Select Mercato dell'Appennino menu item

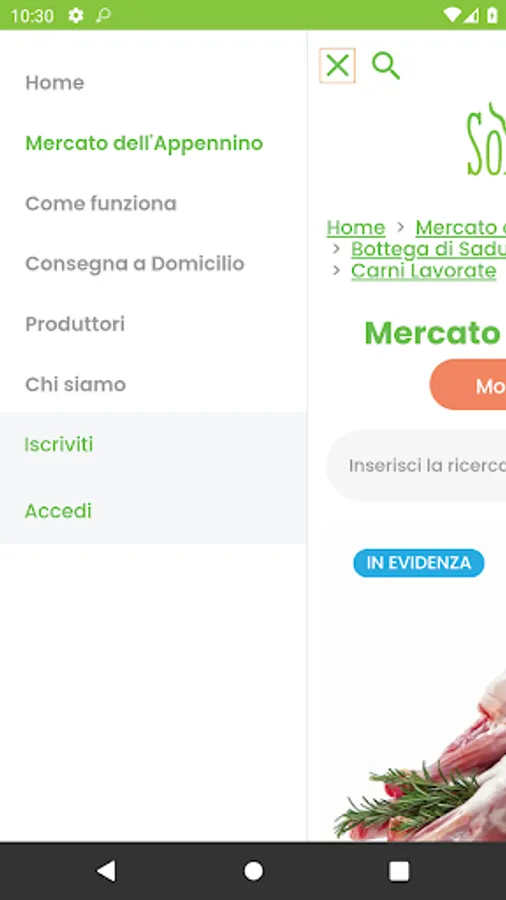pyautogui.click(x=144, y=143)
